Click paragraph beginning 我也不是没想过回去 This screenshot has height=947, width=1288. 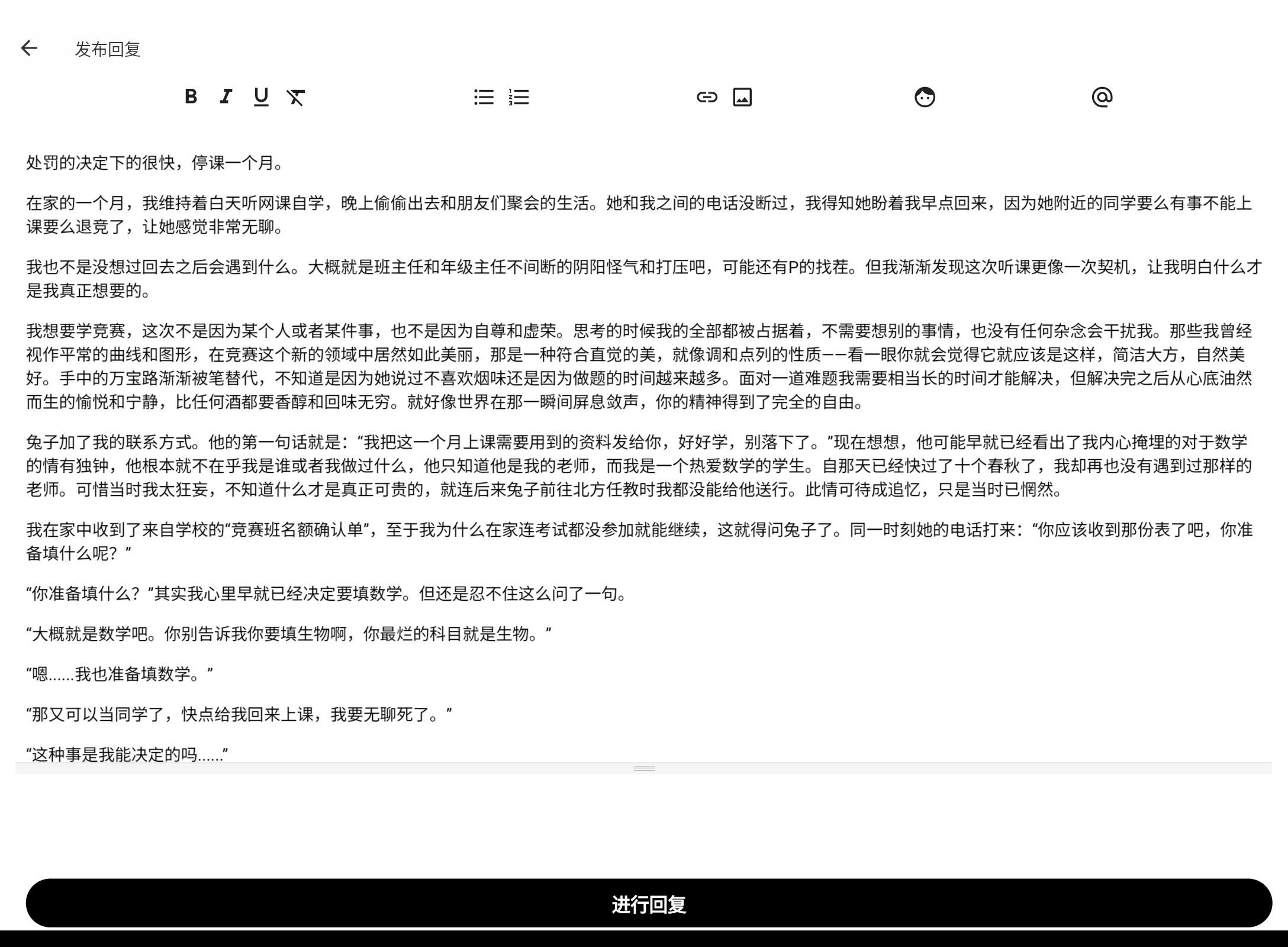pos(644,279)
